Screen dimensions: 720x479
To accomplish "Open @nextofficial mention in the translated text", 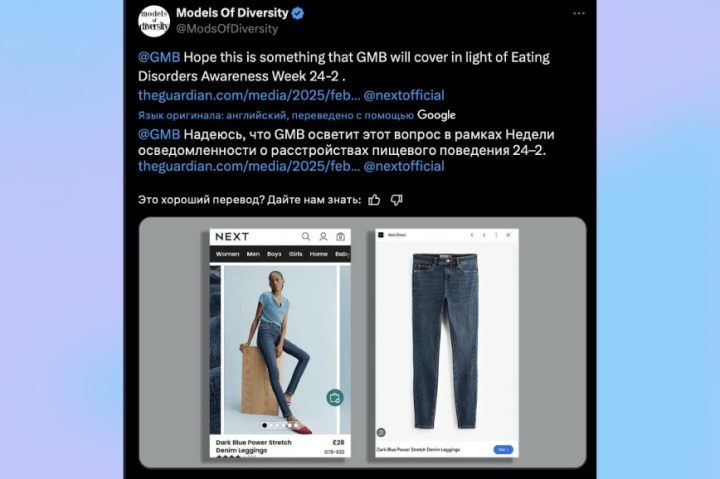I will (404, 166).
